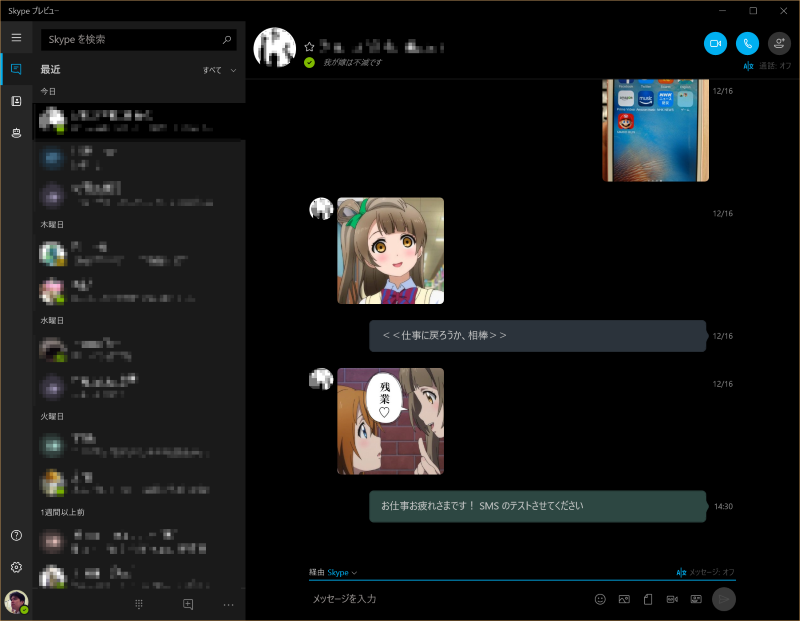Start a new chat icon
This screenshot has height=621, width=800.
click(x=188, y=604)
